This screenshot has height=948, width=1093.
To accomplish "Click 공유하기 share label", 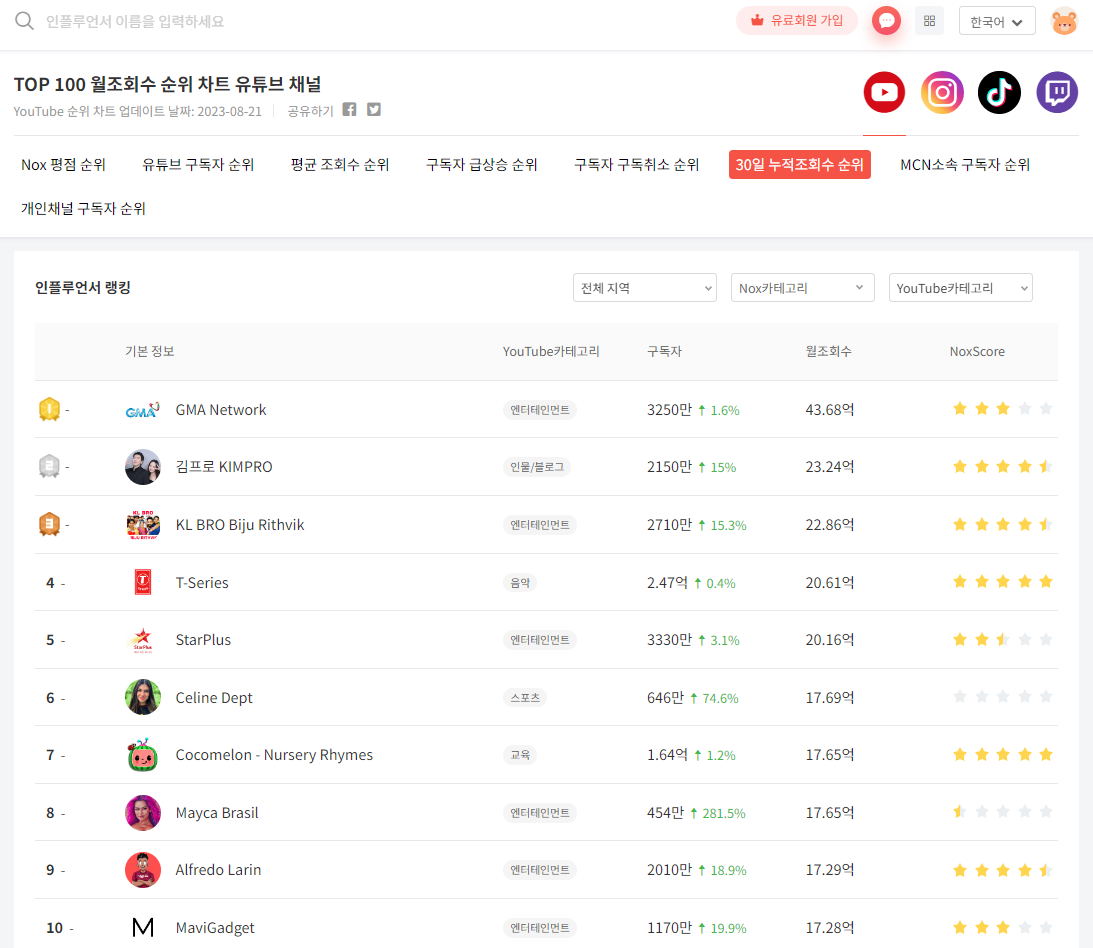I will pyautogui.click(x=310, y=111).
